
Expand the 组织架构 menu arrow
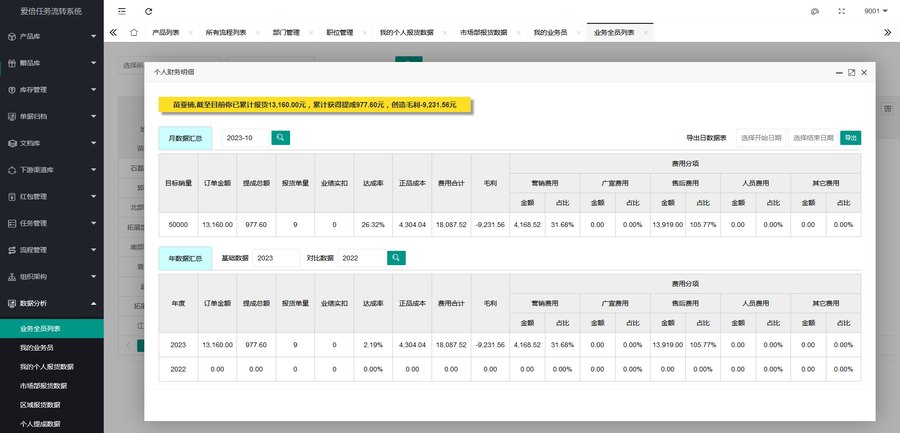pyautogui.click(x=94, y=277)
